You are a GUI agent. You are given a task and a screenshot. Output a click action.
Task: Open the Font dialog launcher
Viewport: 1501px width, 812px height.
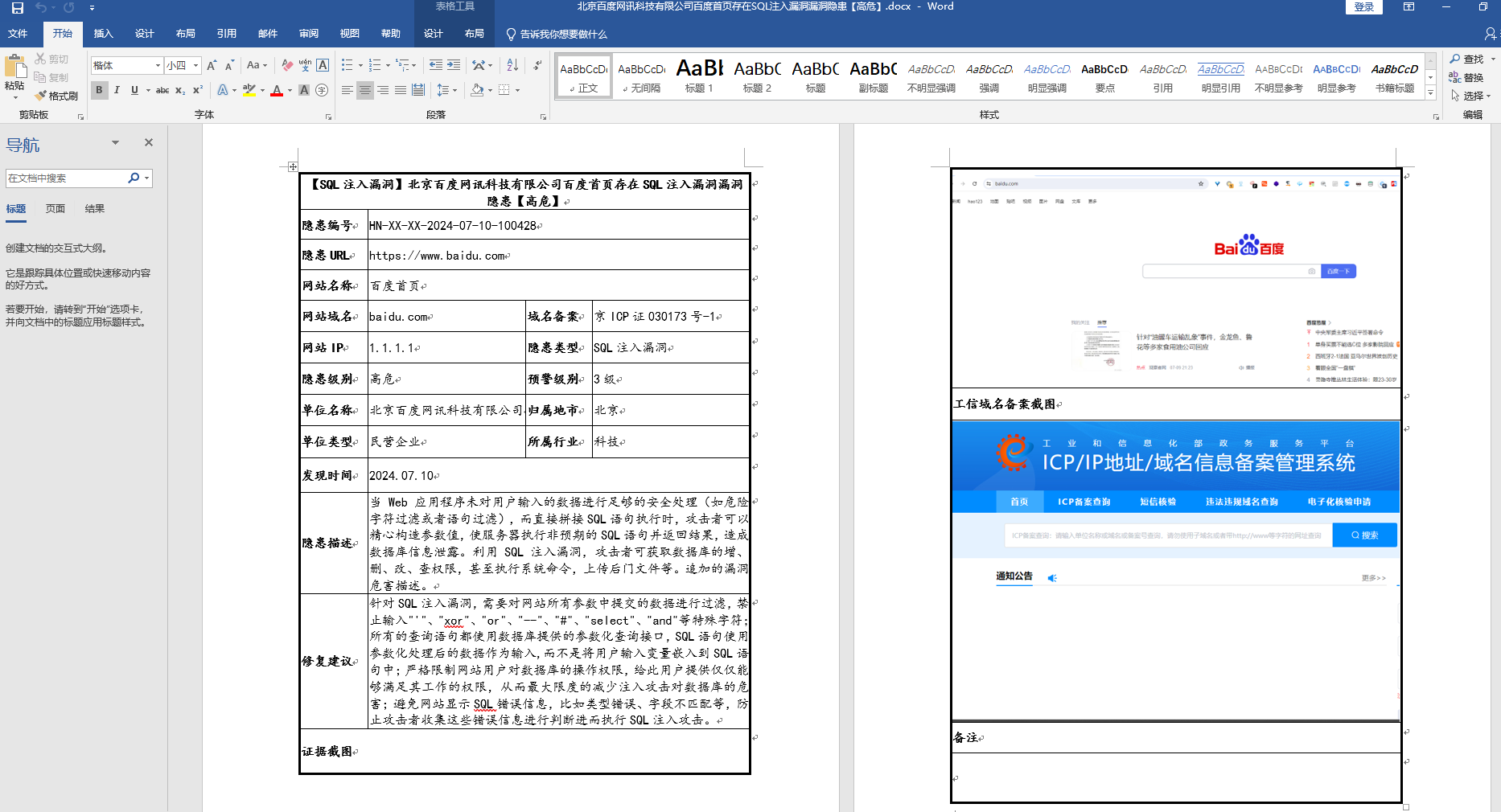pos(329,117)
